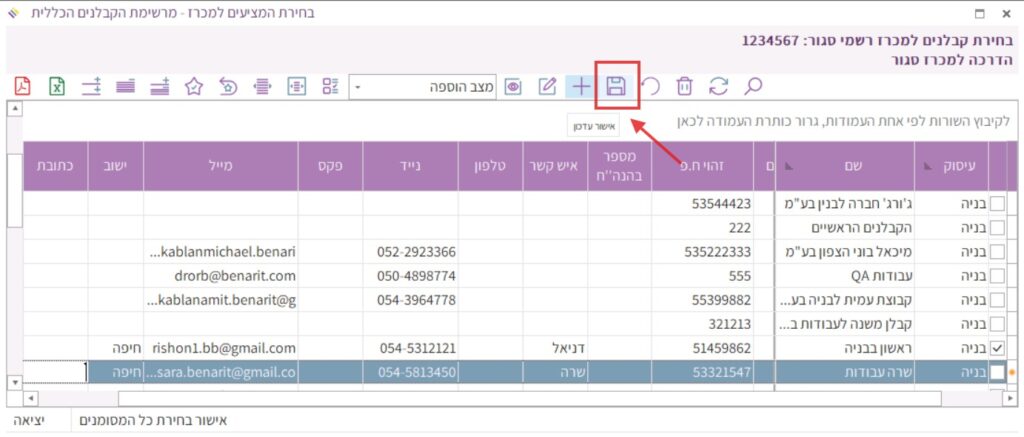Open the מצב הוספה mode dropdown
The height and width of the screenshot is (437, 1024).
click(x=359, y=87)
